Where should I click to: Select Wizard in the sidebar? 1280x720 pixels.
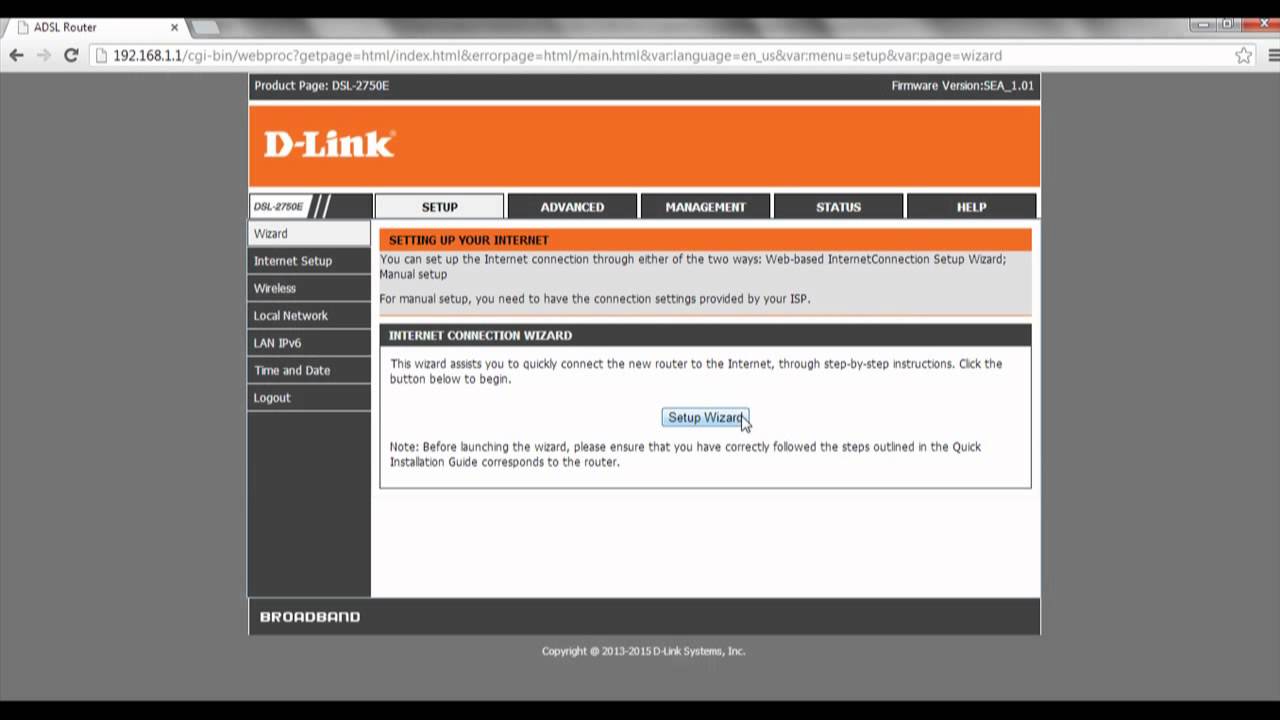click(x=309, y=233)
